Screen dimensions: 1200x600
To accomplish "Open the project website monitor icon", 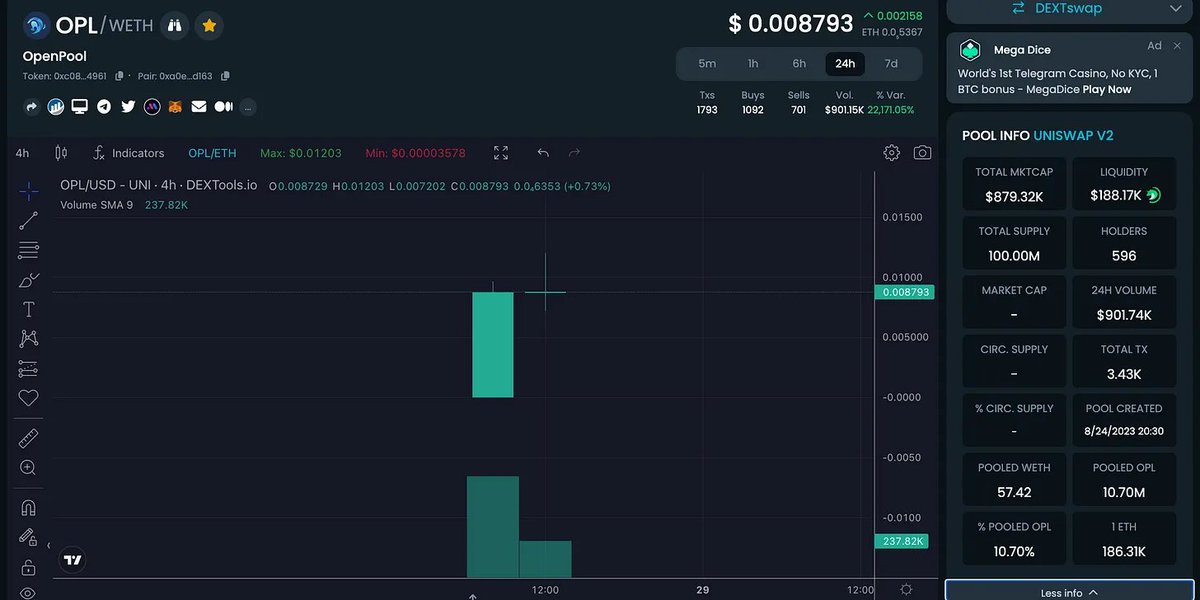I will 79,106.
